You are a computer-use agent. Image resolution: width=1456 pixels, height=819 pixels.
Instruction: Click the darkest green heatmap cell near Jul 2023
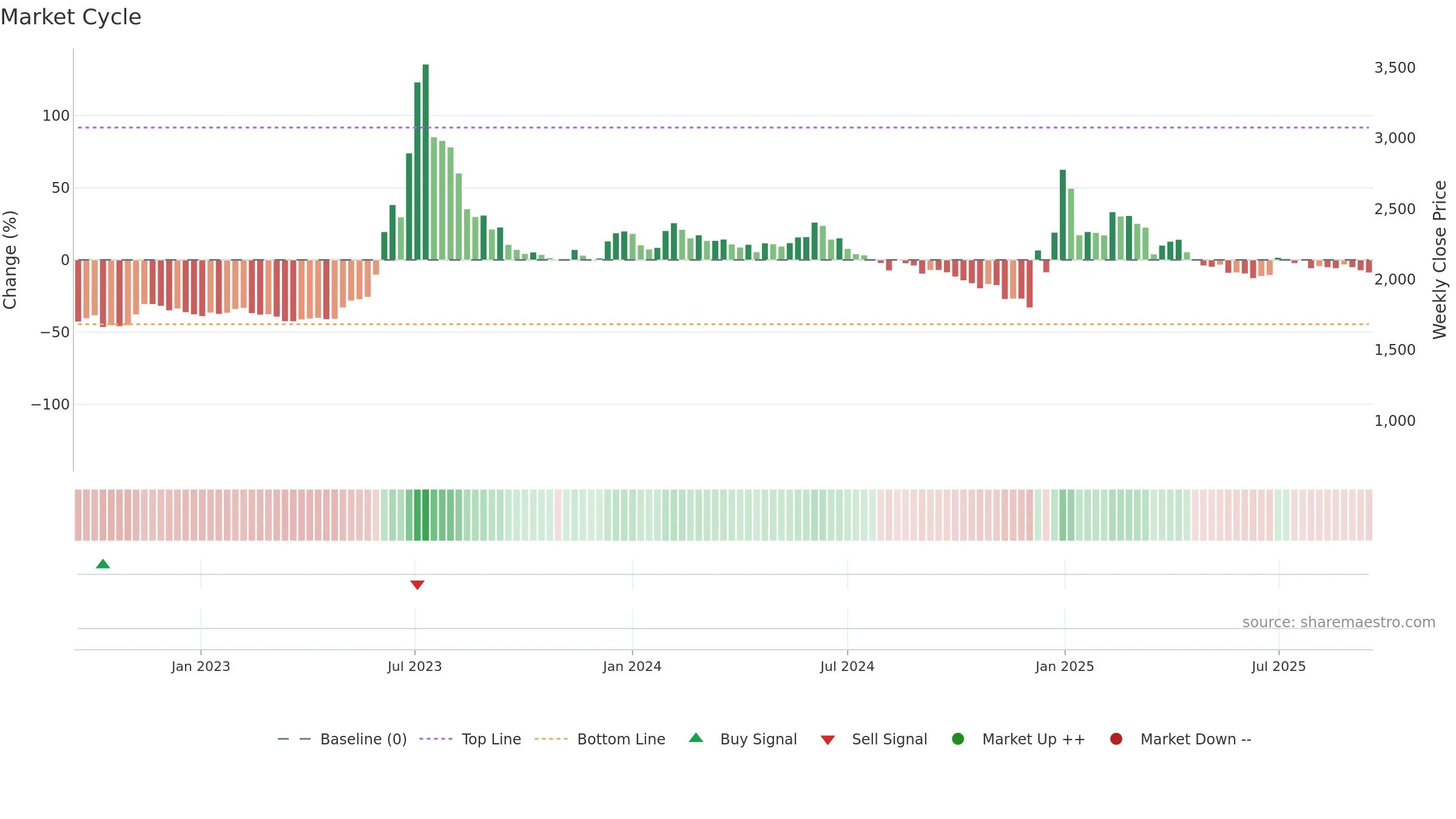point(425,515)
